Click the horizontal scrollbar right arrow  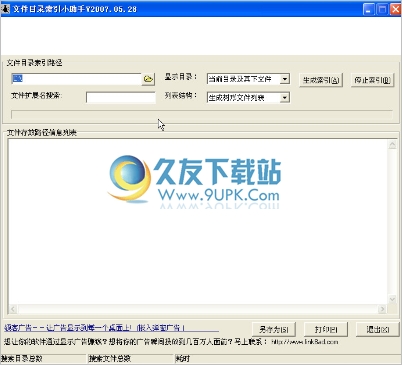[382, 309]
